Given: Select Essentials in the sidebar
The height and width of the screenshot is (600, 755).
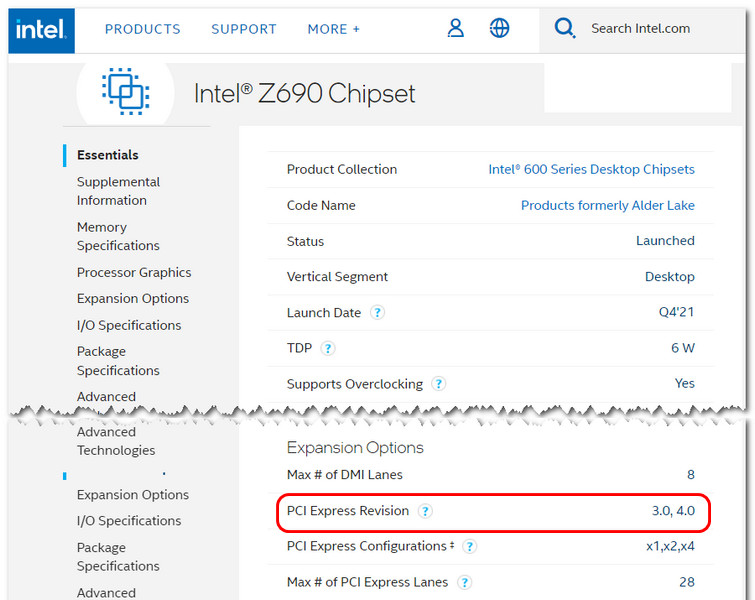Looking at the screenshot, I should point(108,155).
